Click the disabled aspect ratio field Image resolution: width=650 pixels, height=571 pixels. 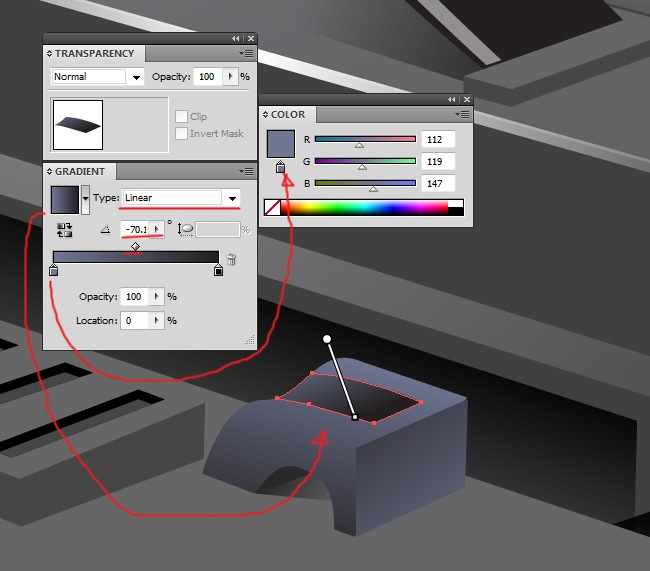(218, 229)
